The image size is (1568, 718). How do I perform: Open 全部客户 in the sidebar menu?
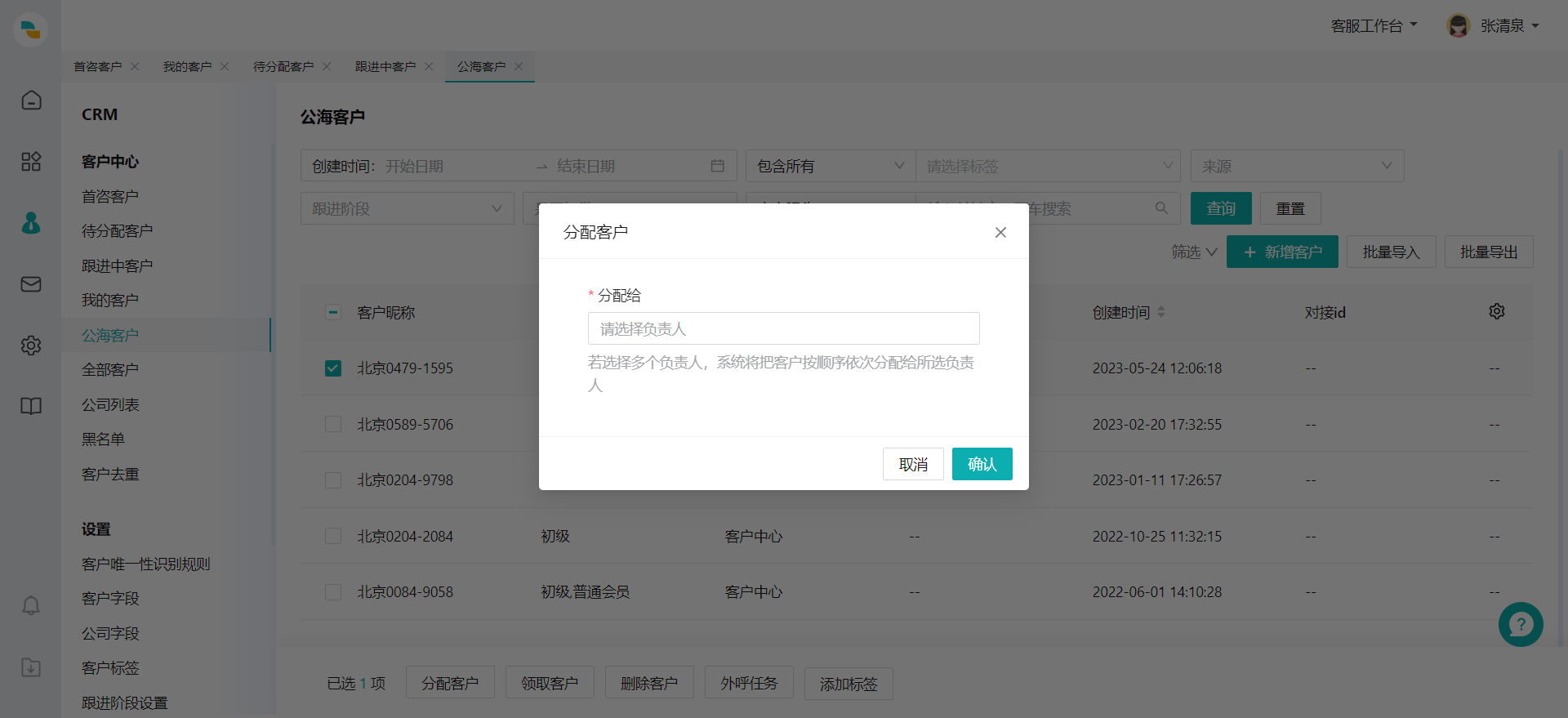[x=110, y=370]
